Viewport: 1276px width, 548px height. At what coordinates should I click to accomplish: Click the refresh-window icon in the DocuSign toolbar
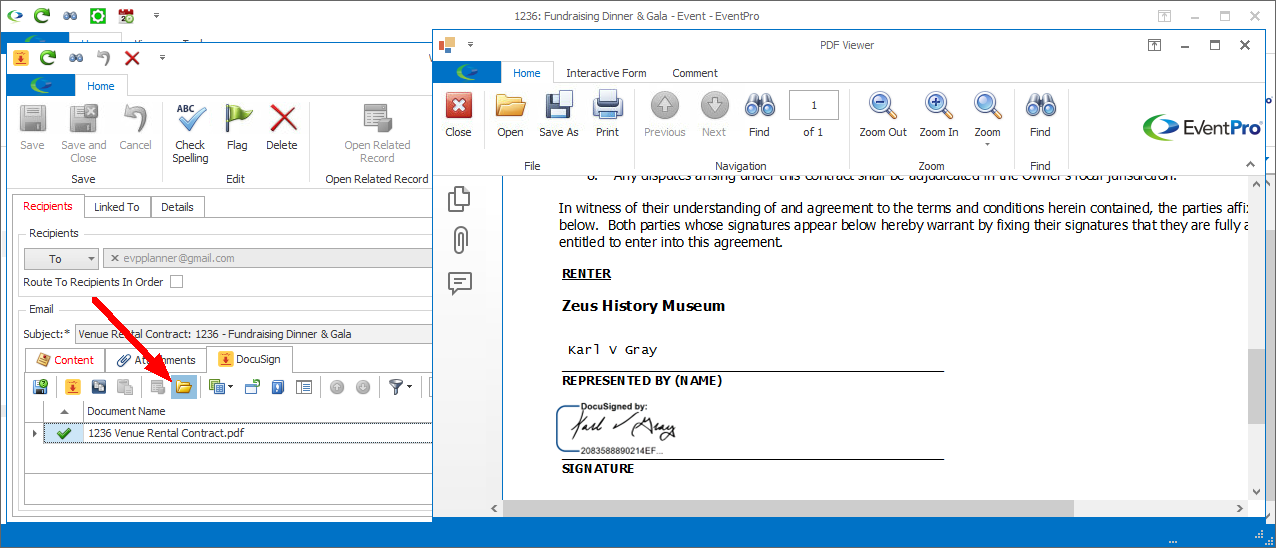pyautogui.click(x=251, y=387)
